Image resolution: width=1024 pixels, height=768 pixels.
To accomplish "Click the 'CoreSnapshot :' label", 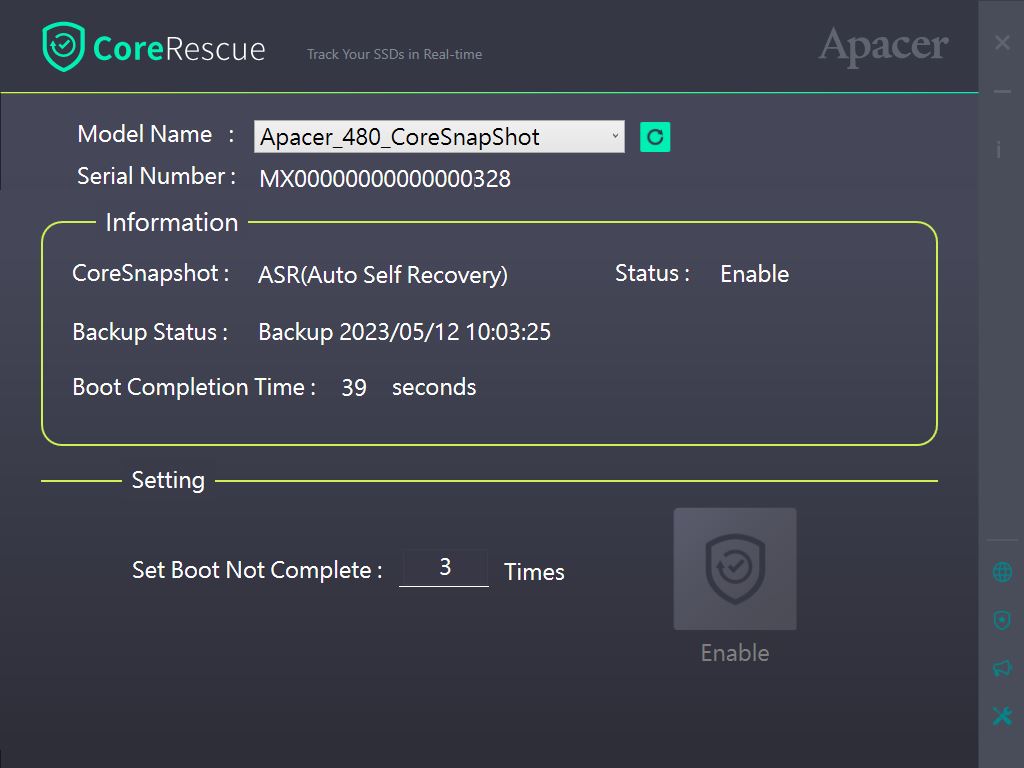I will (151, 273).
